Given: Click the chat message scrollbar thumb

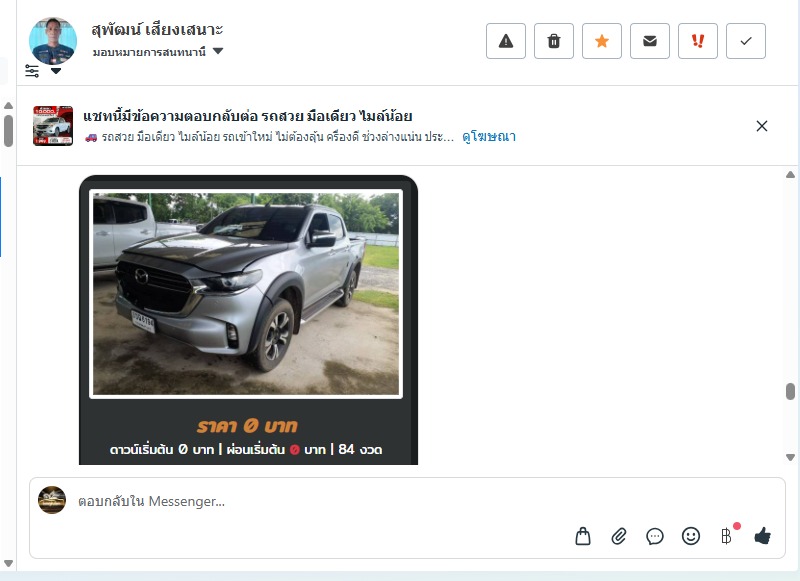Looking at the screenshot, I should (x=790, y=392).
